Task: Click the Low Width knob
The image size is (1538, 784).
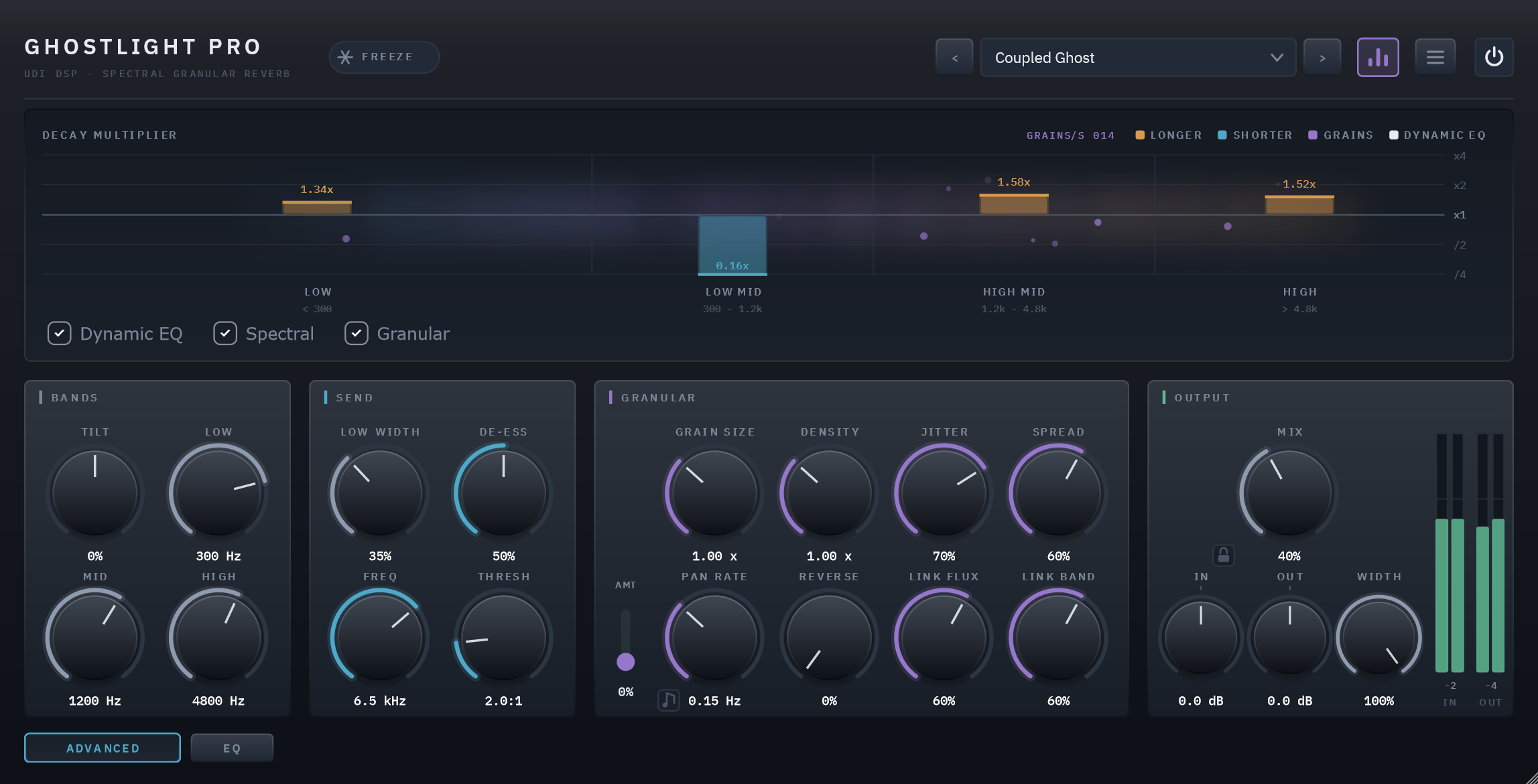Action: (x=380, y=493)
